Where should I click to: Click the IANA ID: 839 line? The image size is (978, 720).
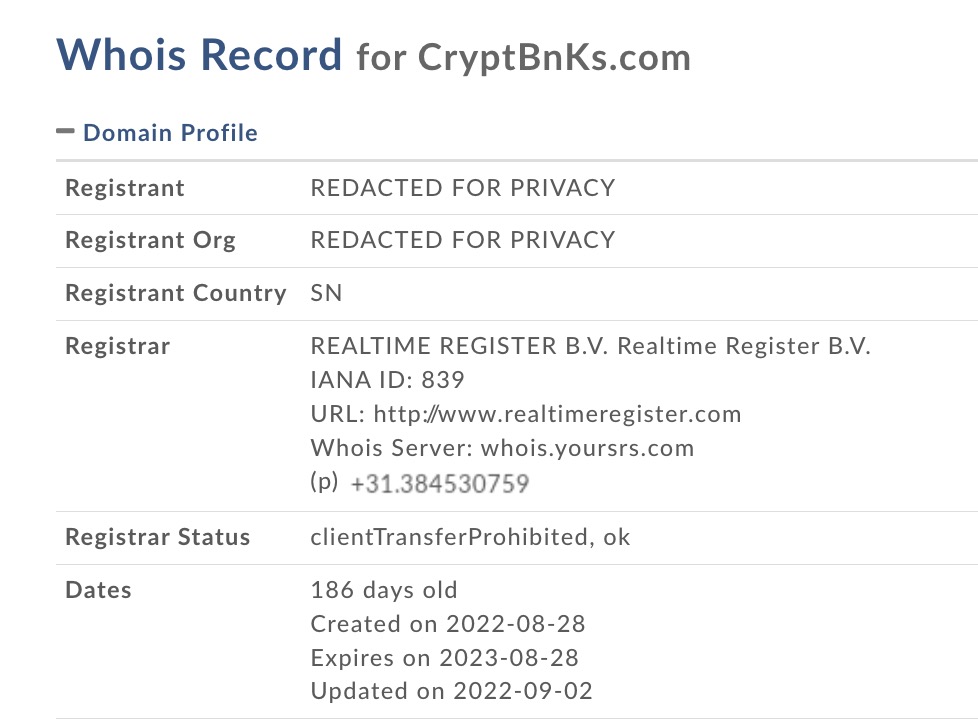point(387,380)
